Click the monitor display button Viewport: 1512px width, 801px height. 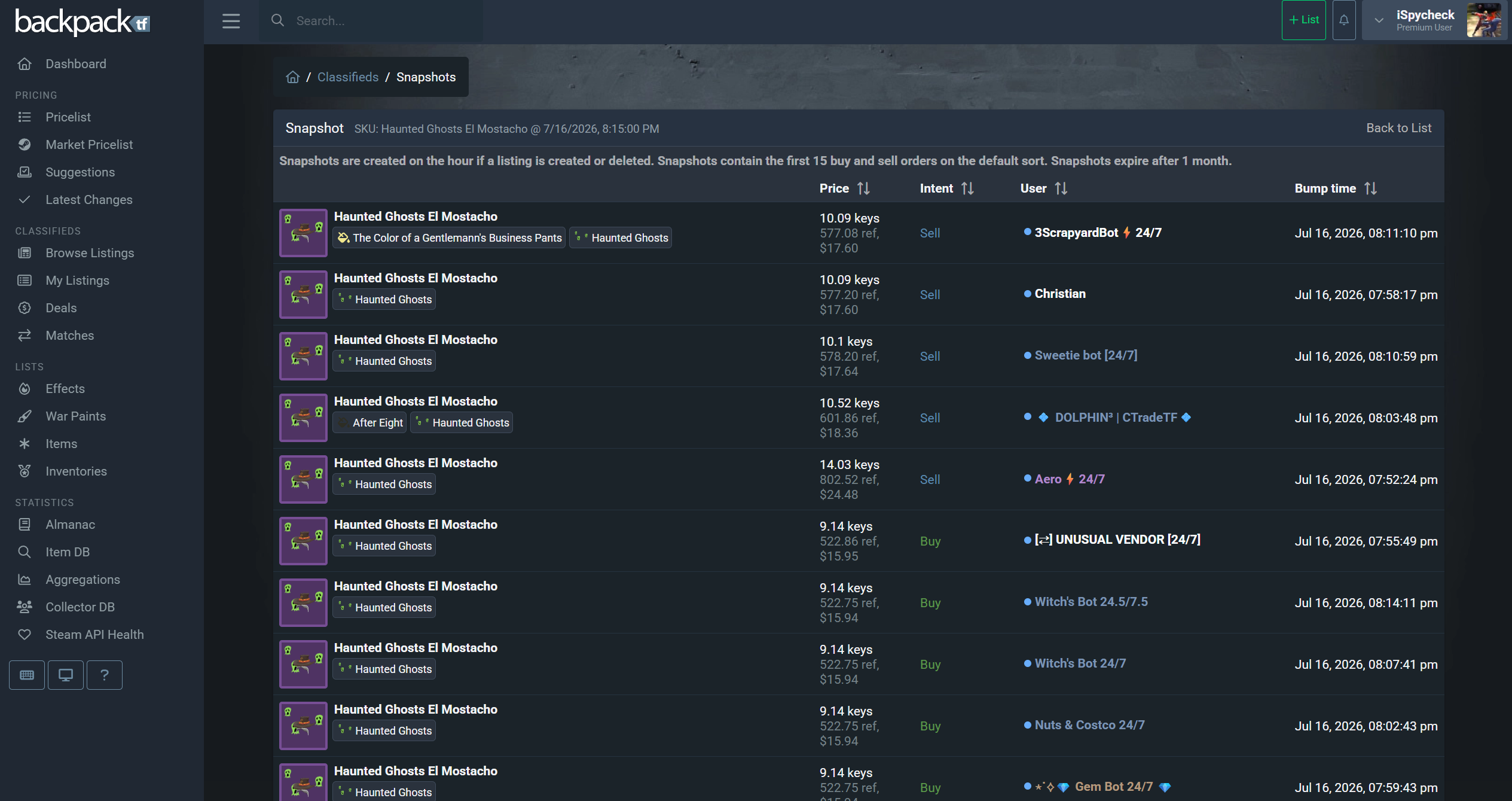66,675
